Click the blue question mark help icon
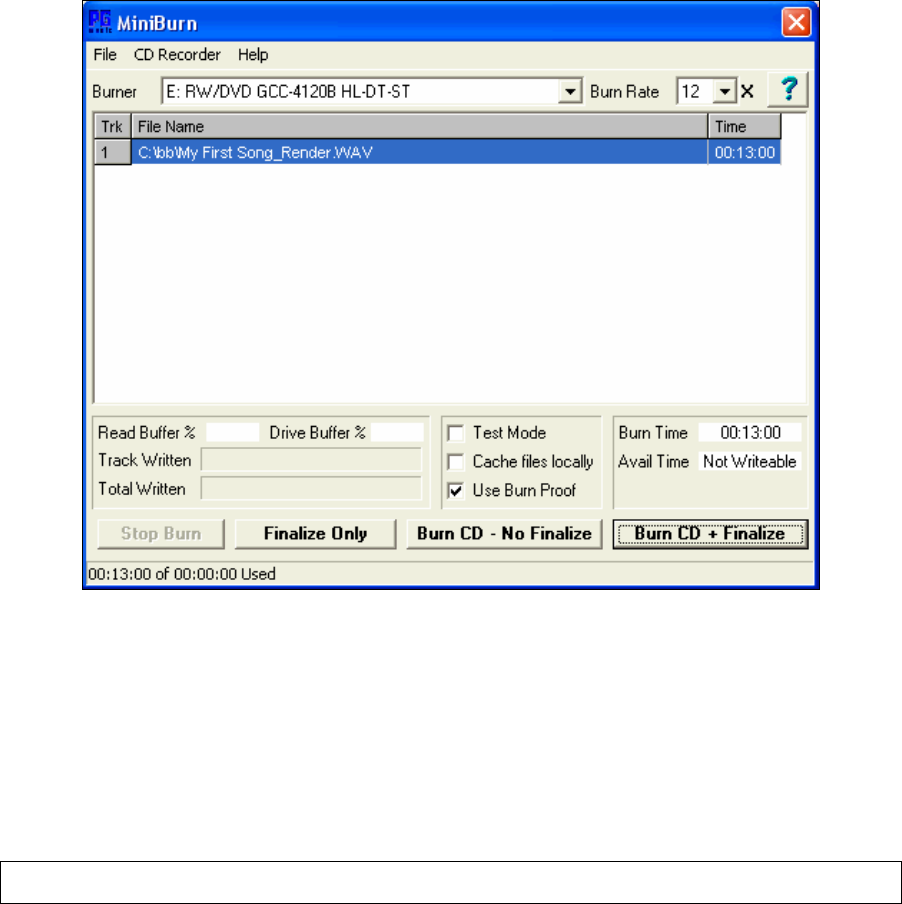 pos(788,90)
